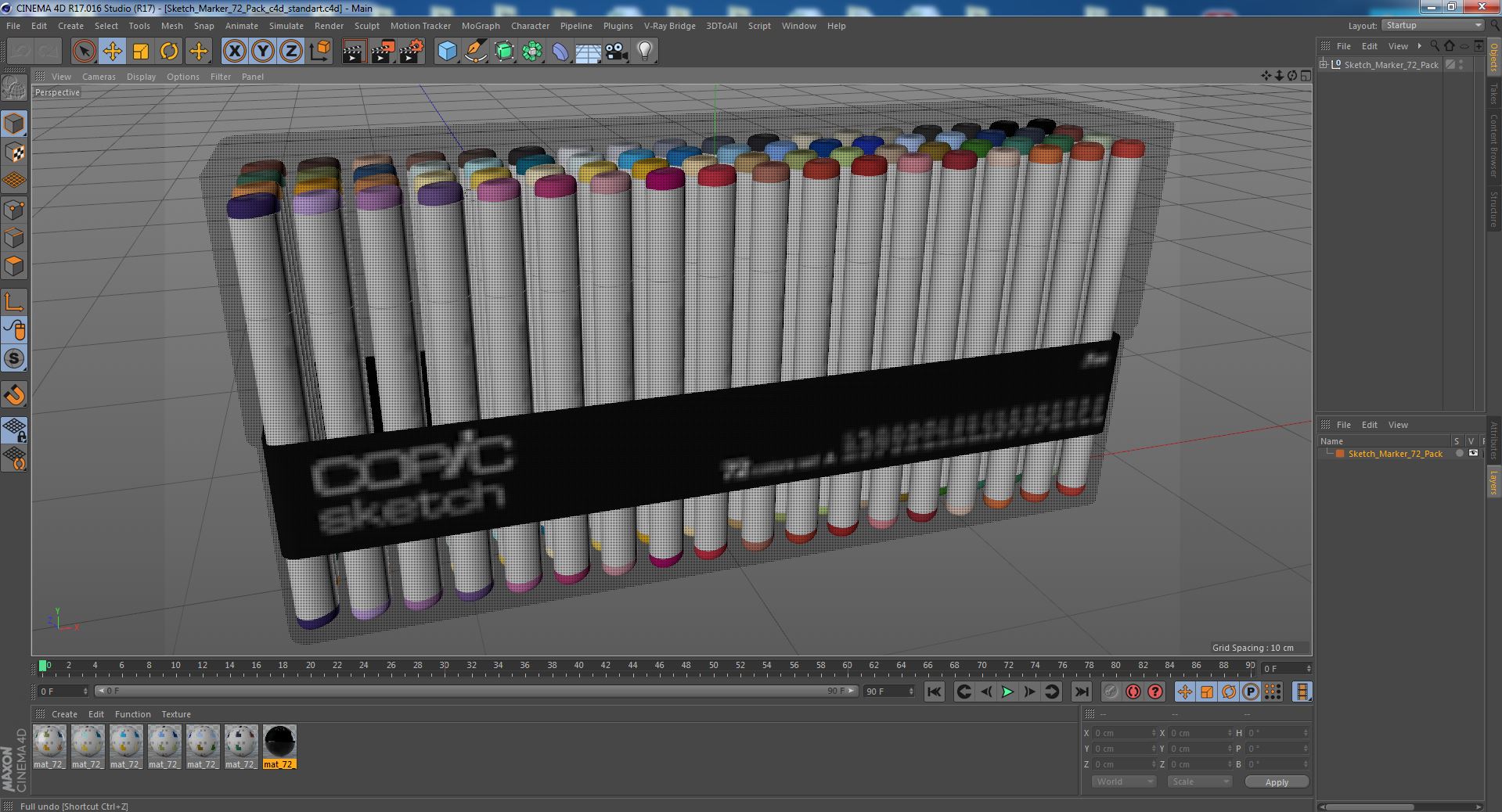The image size is (1502, 812).
Task: Open Edit Render Settings icon
Action: tap(412, 52)
